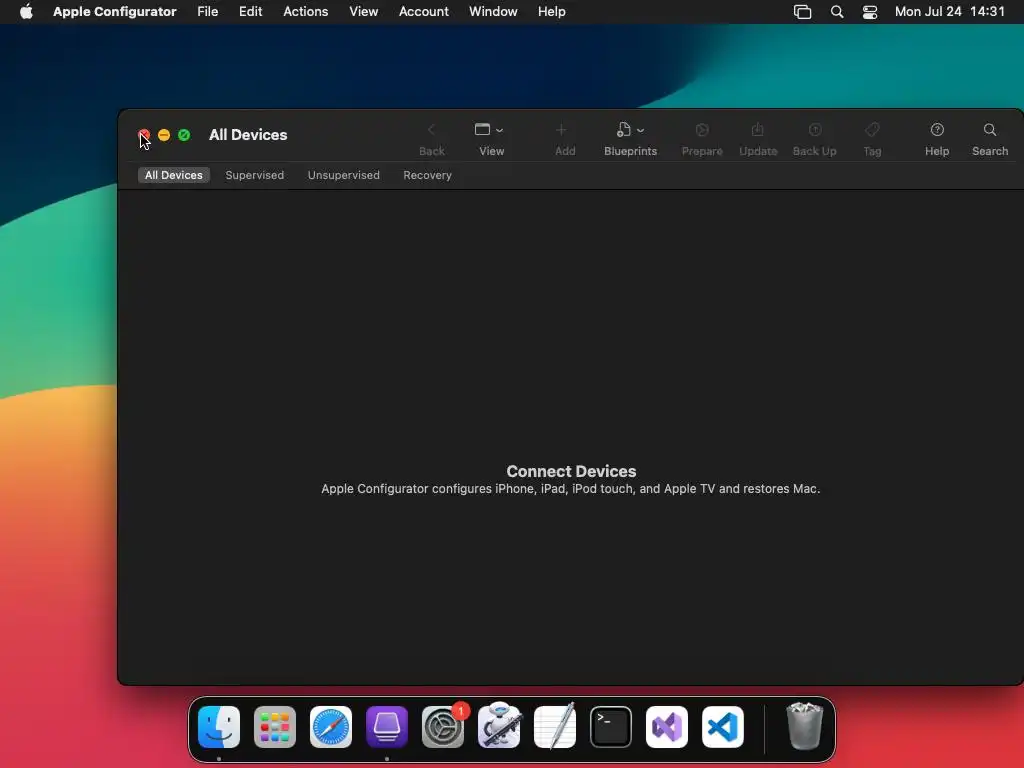This screenshot has height=768, width=1024.
Task: Open Safari from the Dock
Action: pyautogui.click(x=331, y=727)
